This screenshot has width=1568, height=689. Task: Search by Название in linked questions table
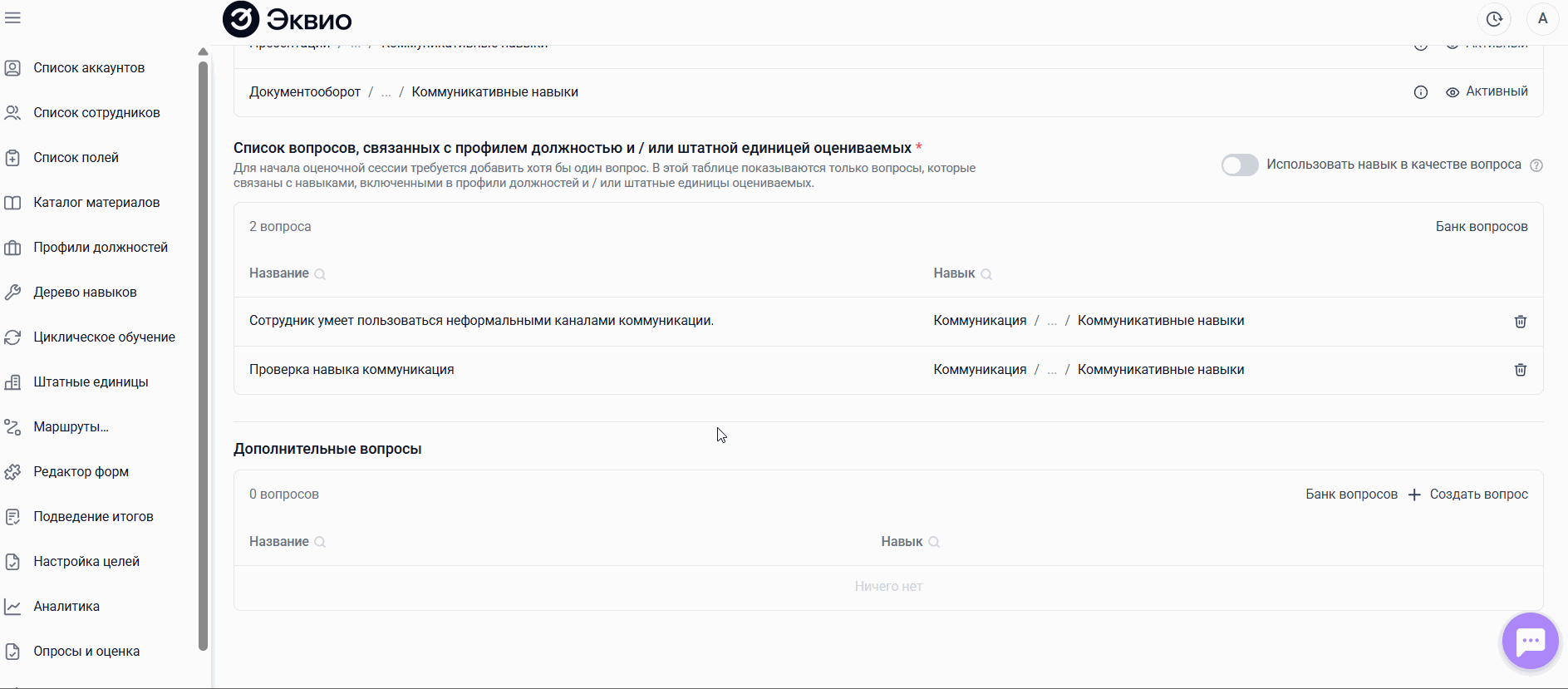click(x=320, y=274)
